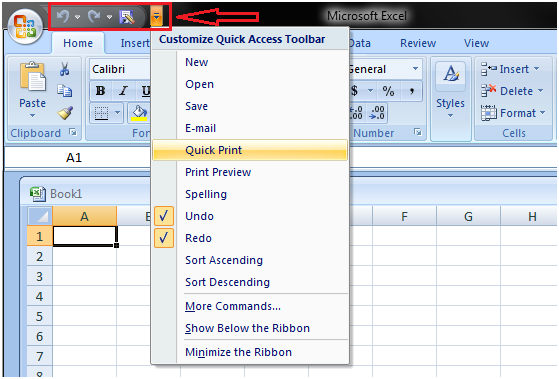Viewport: 559px width, 379px height.
Task: Click the Office Button orb
Action: coord(24,26)
